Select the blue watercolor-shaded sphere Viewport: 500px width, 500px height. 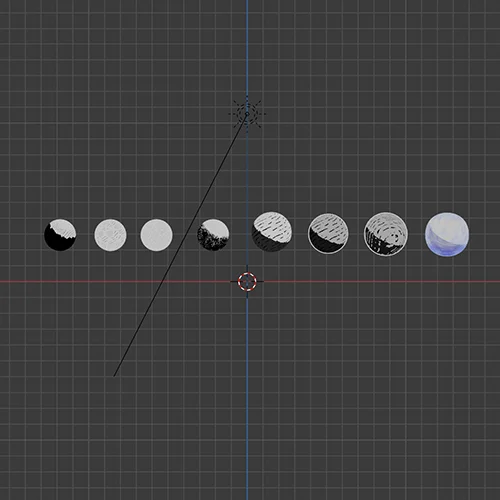click(447, 235)
